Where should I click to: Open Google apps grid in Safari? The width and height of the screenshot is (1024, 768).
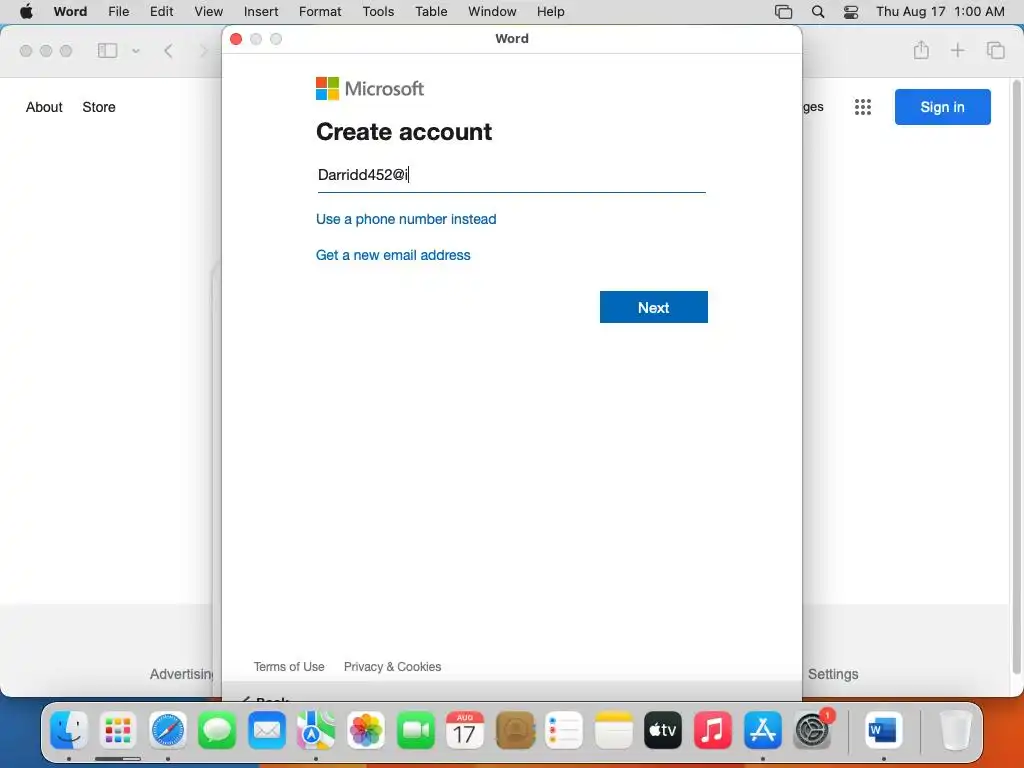pyautogui.click(x=863, y=107)
